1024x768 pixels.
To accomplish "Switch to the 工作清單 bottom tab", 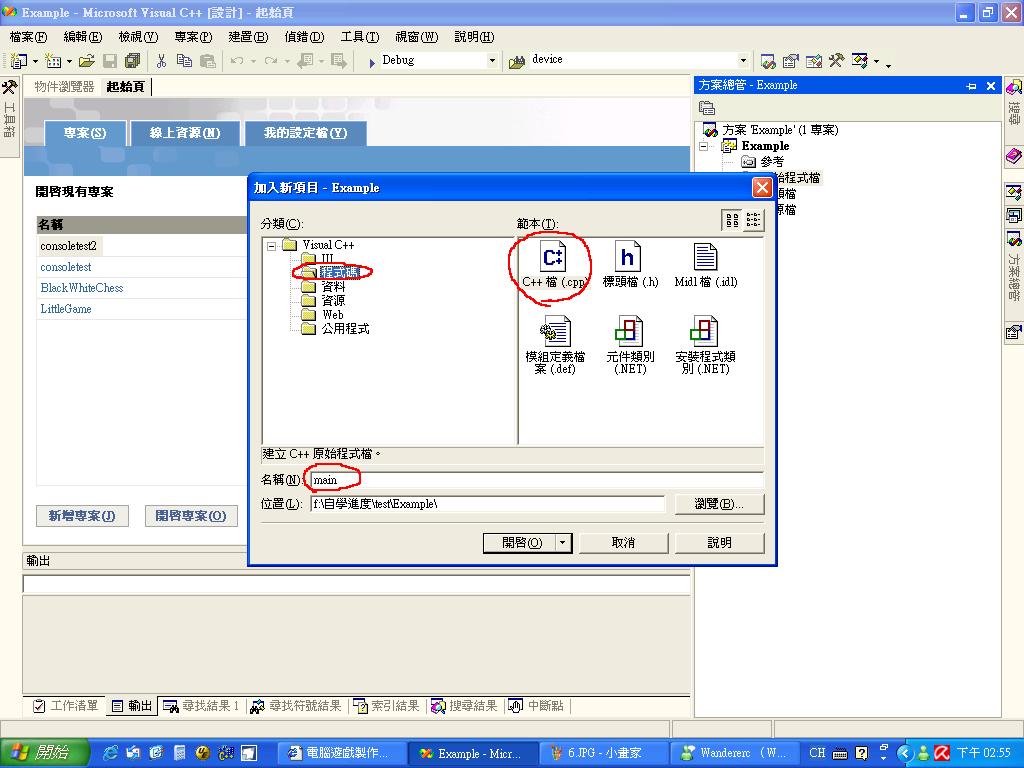I will point(65,706).
